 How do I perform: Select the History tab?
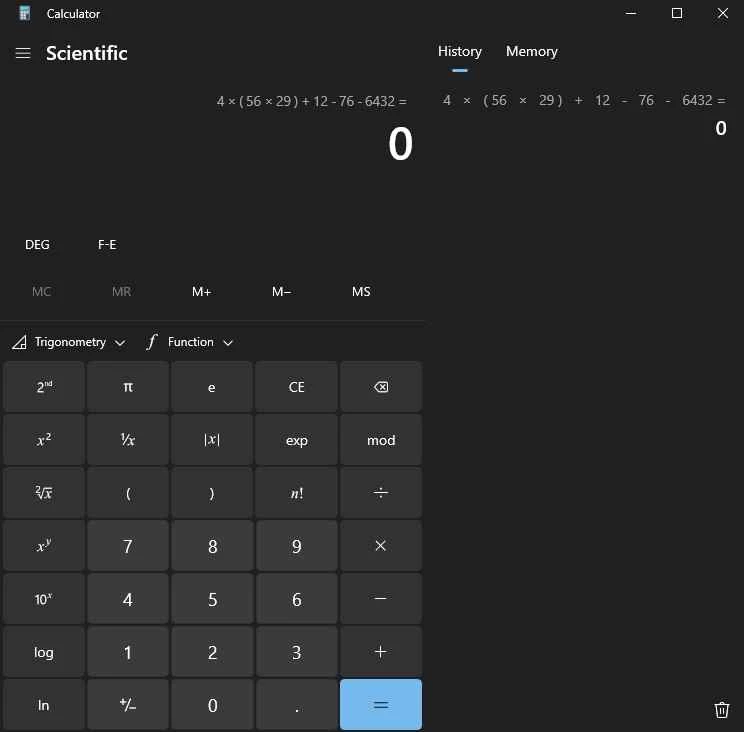tap(459, 52)
